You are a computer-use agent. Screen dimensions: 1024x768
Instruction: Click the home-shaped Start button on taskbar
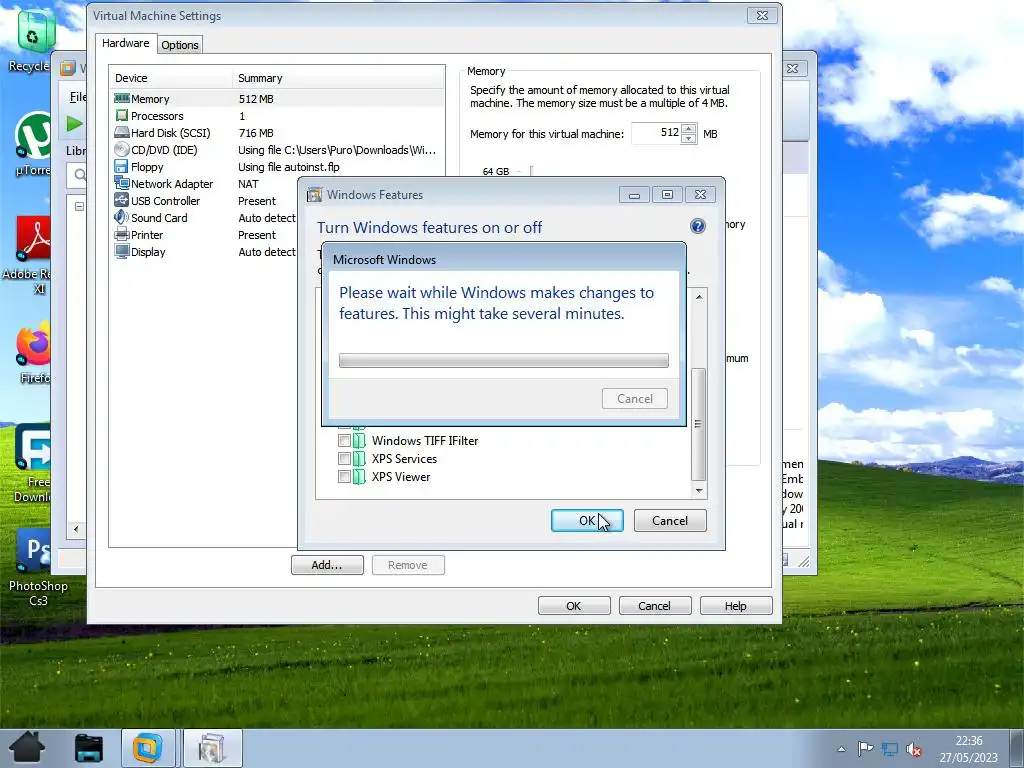coord(27,747)
